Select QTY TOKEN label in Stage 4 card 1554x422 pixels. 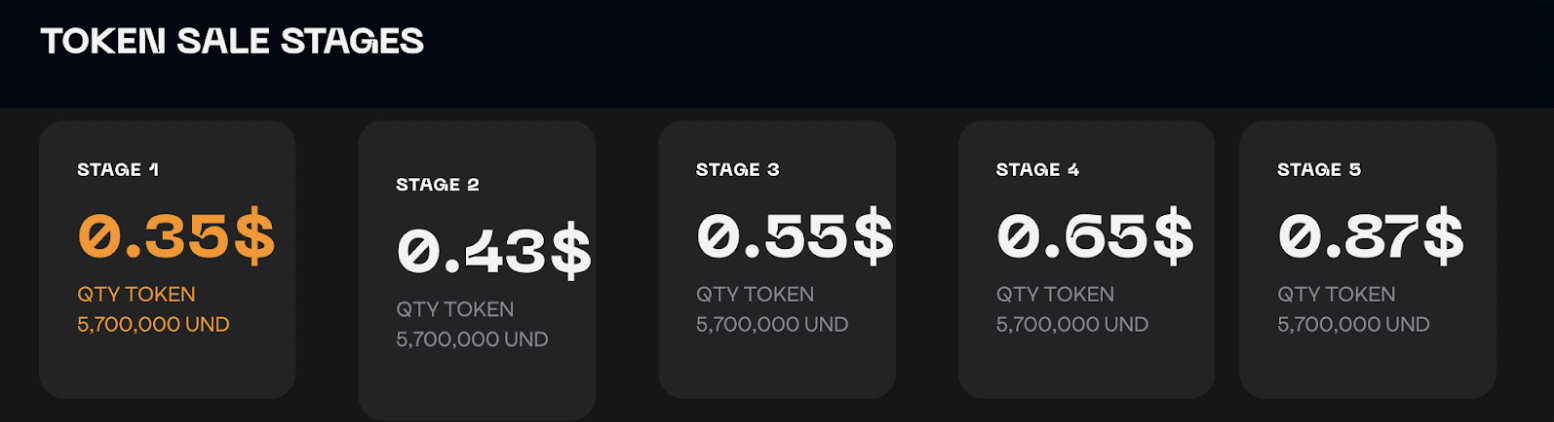click(1055, 294)
